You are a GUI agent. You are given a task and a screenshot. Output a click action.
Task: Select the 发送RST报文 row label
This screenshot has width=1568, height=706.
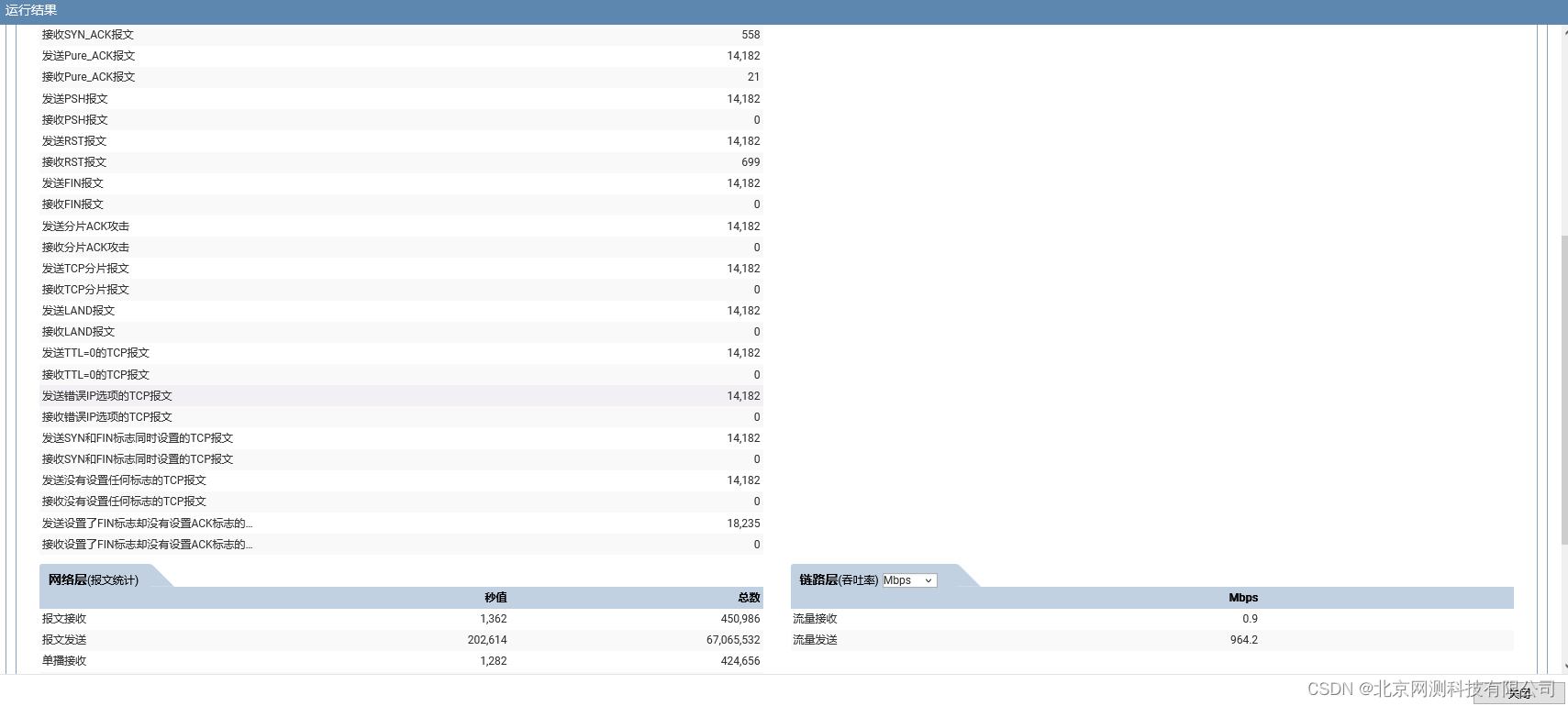coord(74,141)
